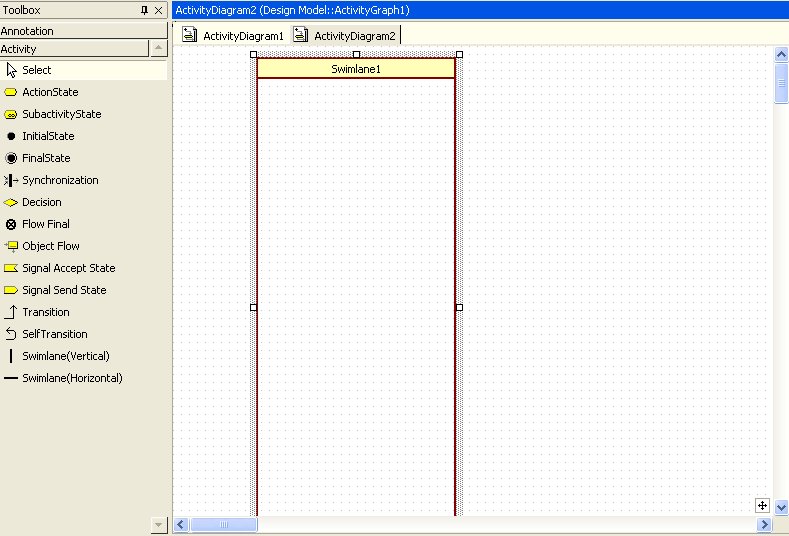789x536 pixels.
Task: Switch to the ActivityDiagram2 tab
Action: click(345, 35)
